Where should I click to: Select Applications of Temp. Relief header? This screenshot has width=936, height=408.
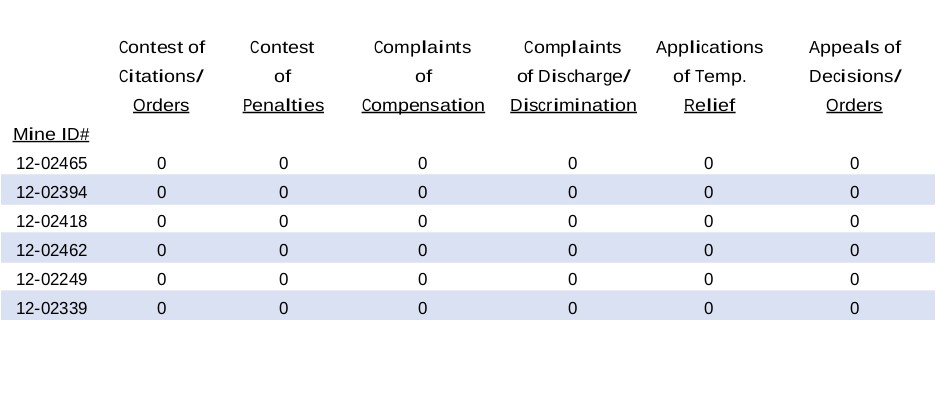pyautogui.click(x=709, y=76)
